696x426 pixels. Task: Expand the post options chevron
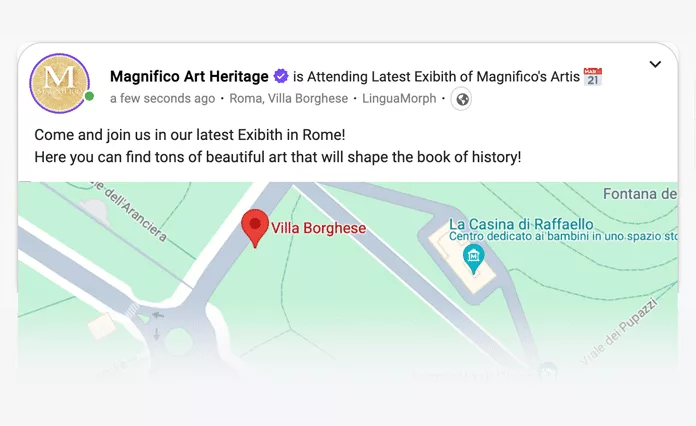[x=655, y=64]
